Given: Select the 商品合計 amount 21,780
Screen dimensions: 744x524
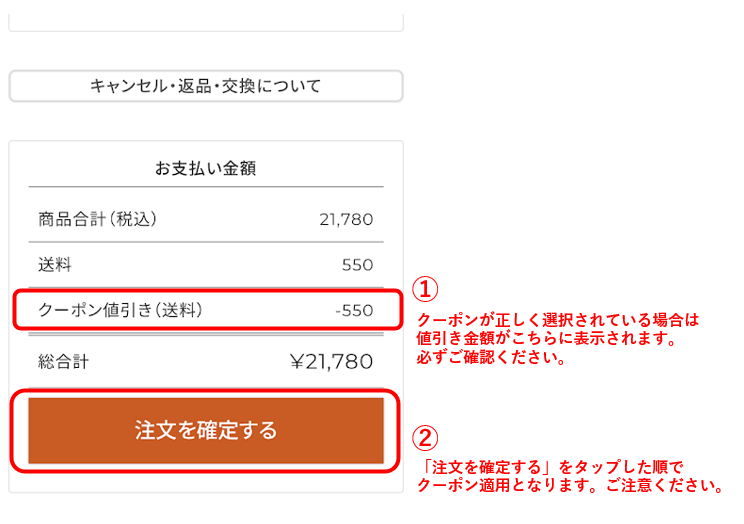Looking at the screenshot, I should pyautogui.click(x=346, y=219).
